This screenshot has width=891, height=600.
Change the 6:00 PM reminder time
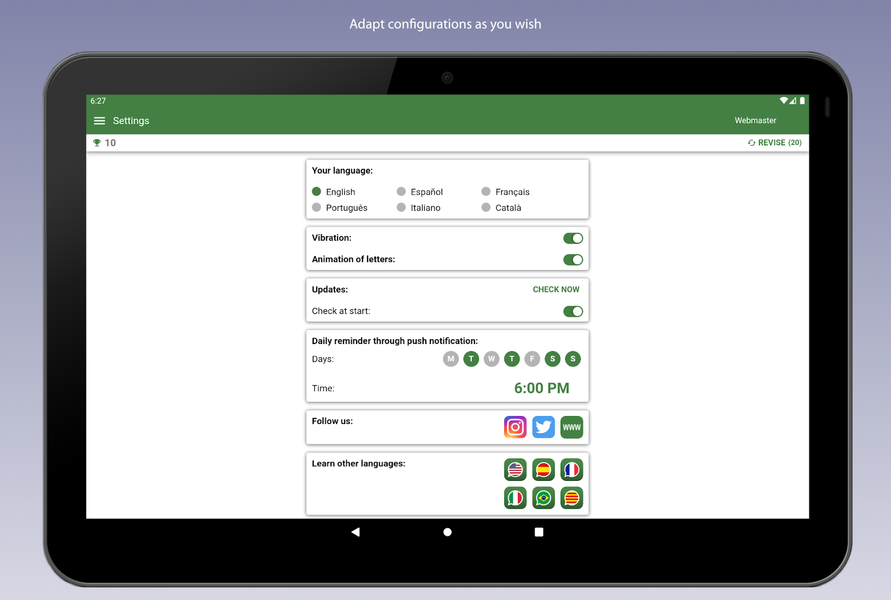point(541,388)
